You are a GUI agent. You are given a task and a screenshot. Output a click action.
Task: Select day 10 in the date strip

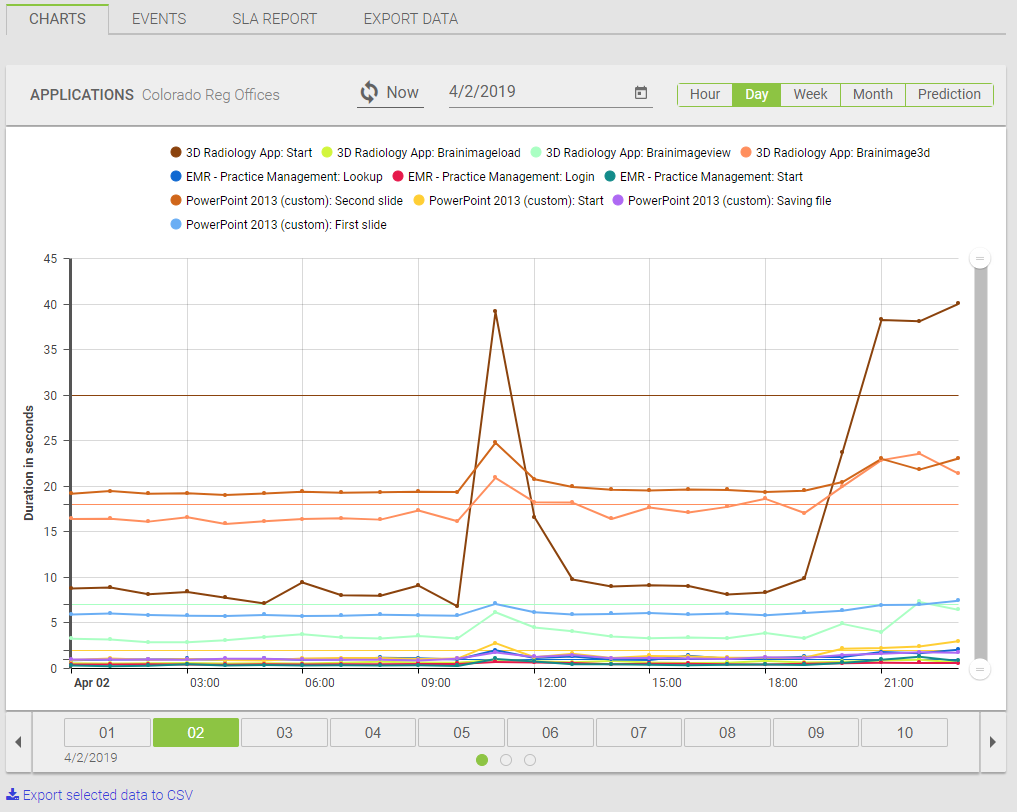point(904,732)
